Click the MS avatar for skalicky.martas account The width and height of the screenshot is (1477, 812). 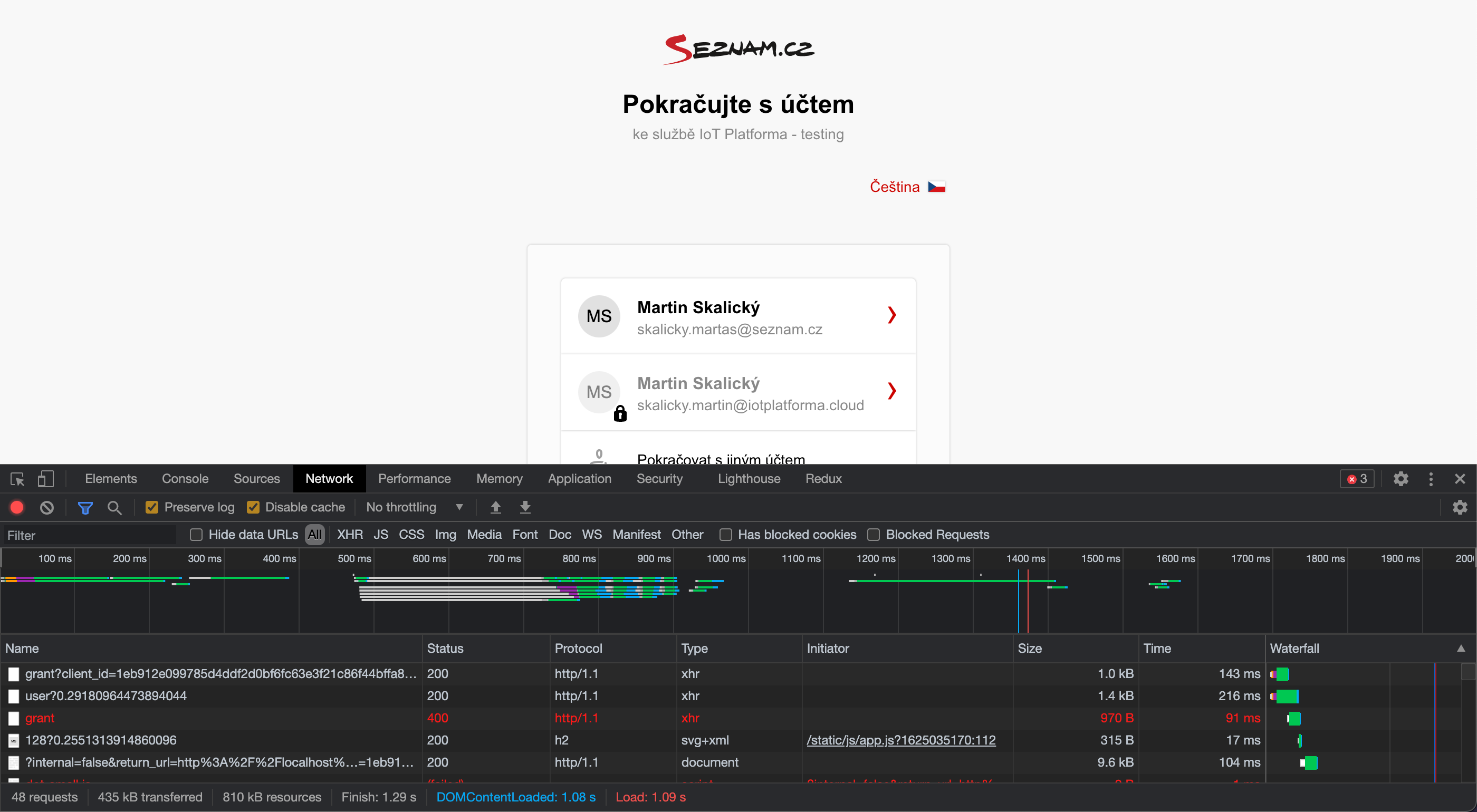(599, 316)
